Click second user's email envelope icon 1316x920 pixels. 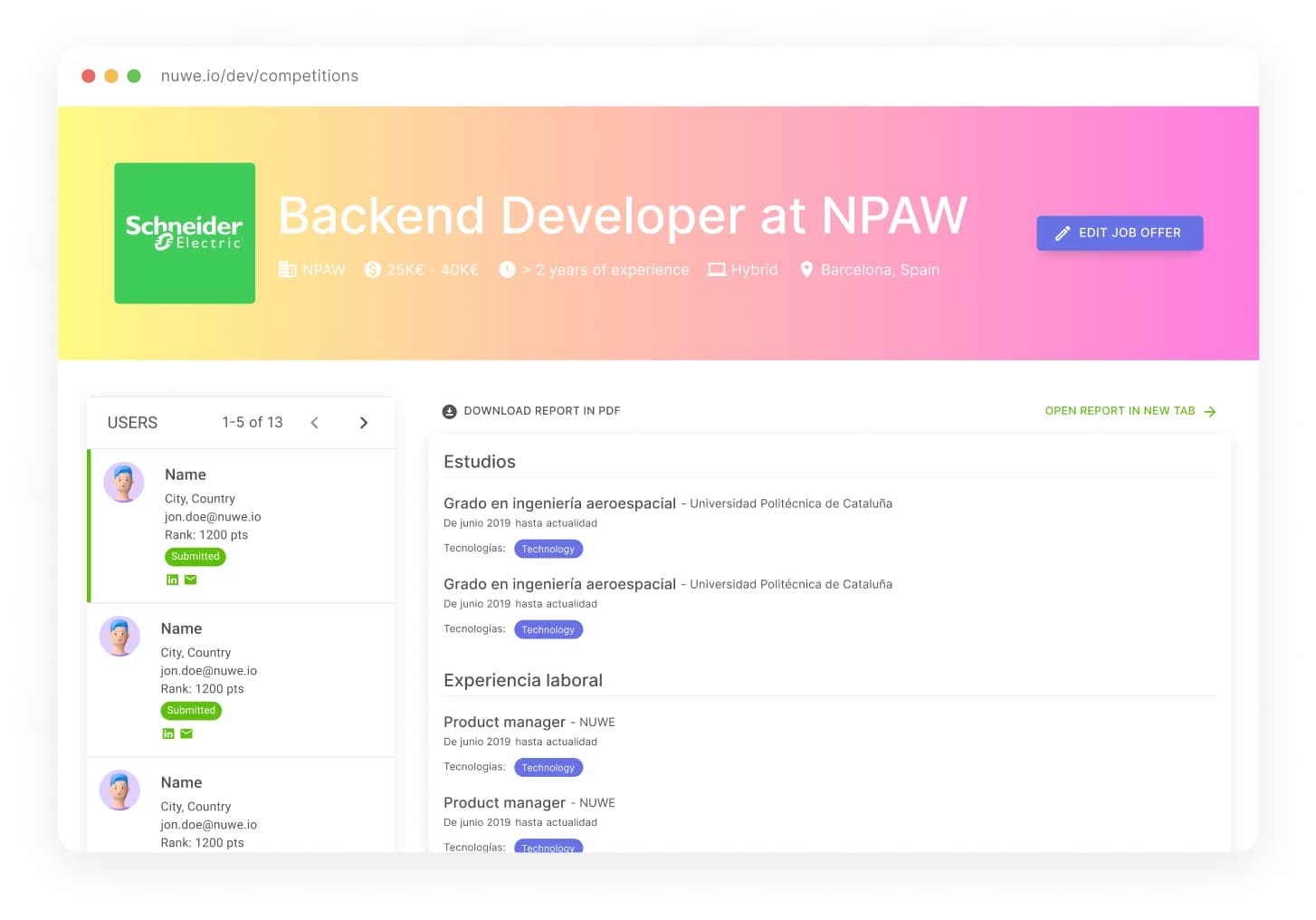point(186,733)
